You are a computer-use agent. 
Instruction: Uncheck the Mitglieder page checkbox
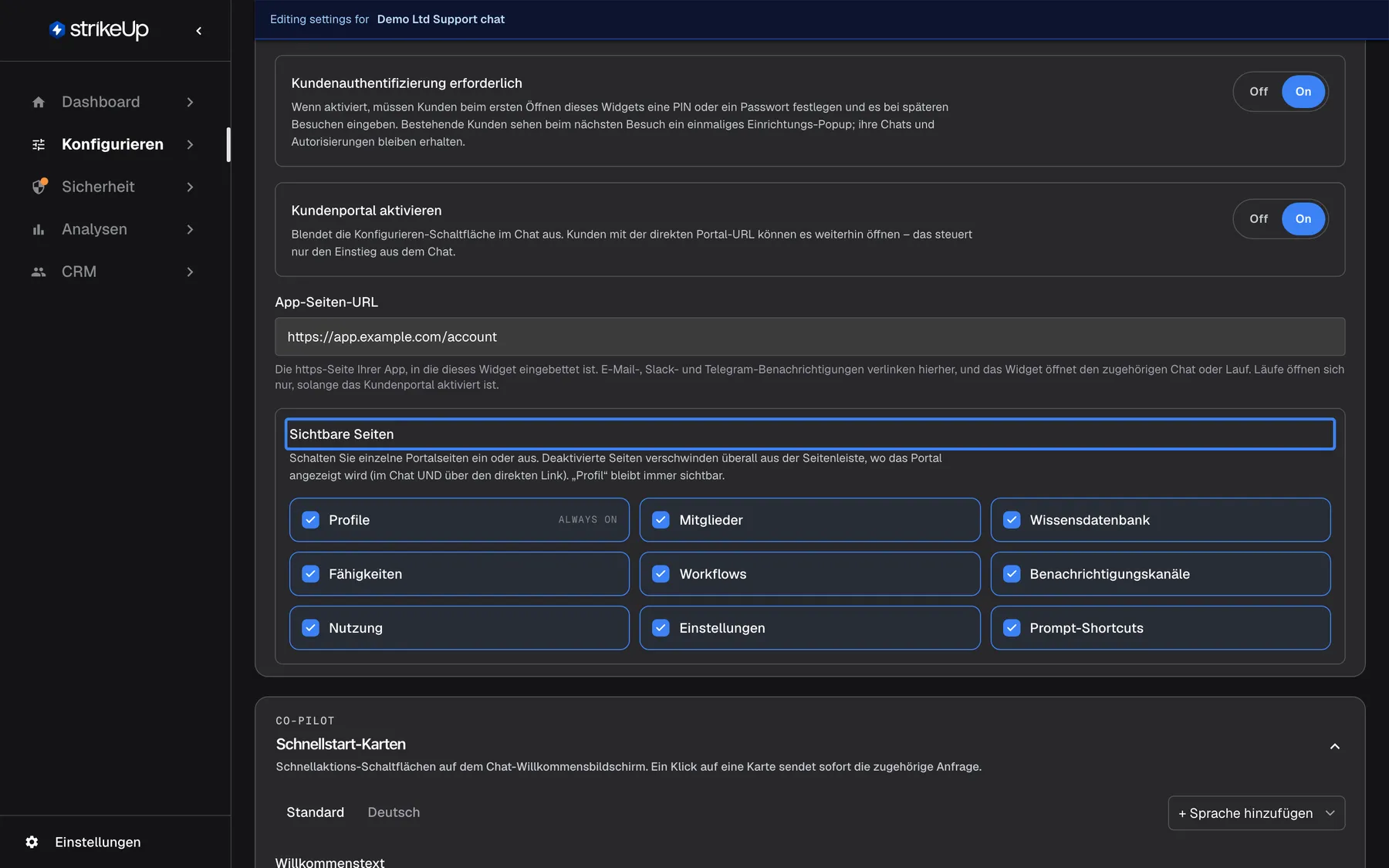point(661,520)
